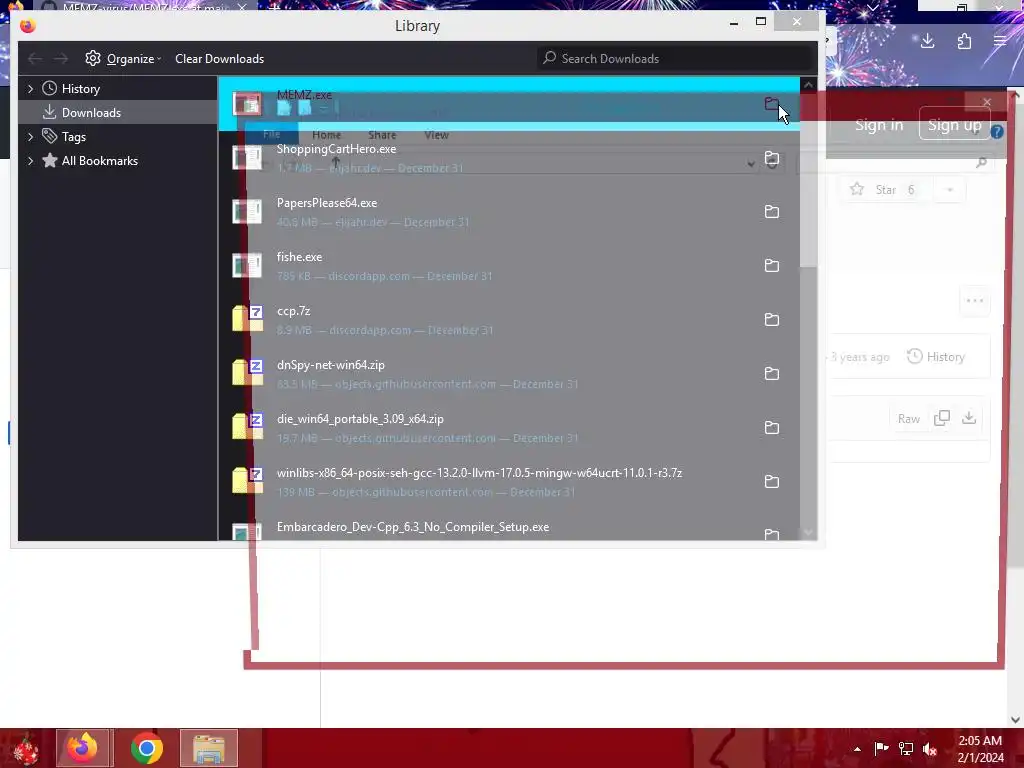1024x768 pixels.
Task: Open Star dropdown arrow on GitHub
Action: (950, 190)
